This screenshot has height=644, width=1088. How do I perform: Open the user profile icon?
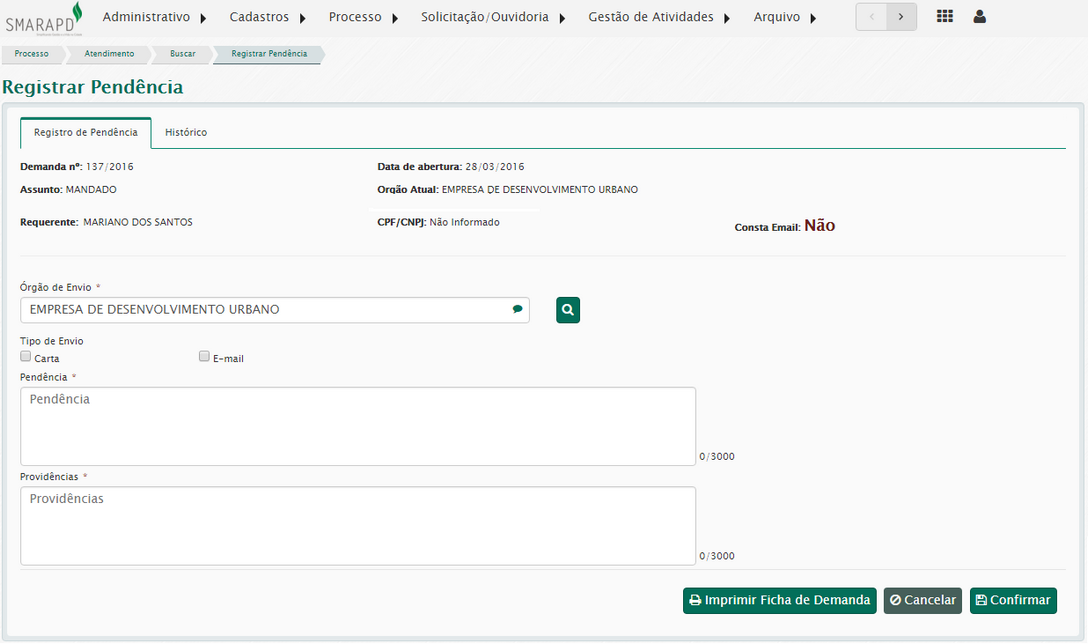tap(979, 17)
